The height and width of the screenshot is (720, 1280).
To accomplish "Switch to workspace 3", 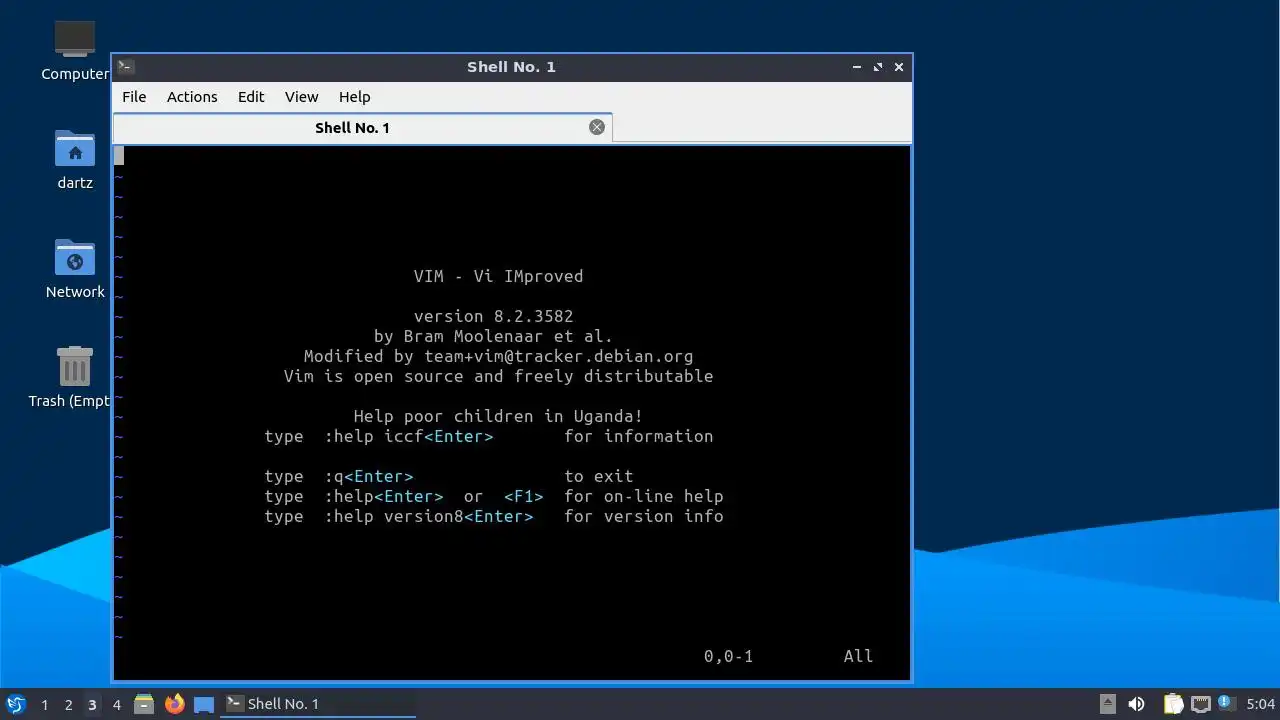I will pyautogui.click(x=92, y=704).
